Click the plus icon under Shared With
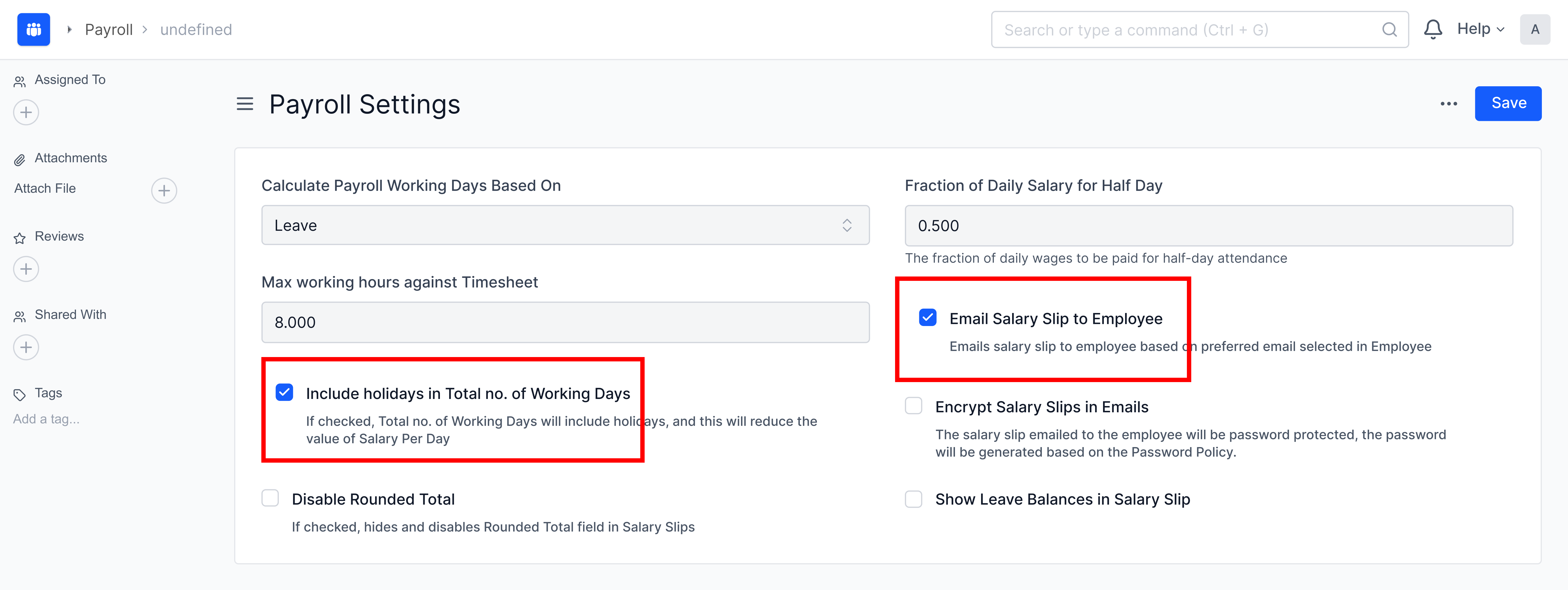This screenshot has width=1568, height=590. pyautogui.click(x=26, y=347)
